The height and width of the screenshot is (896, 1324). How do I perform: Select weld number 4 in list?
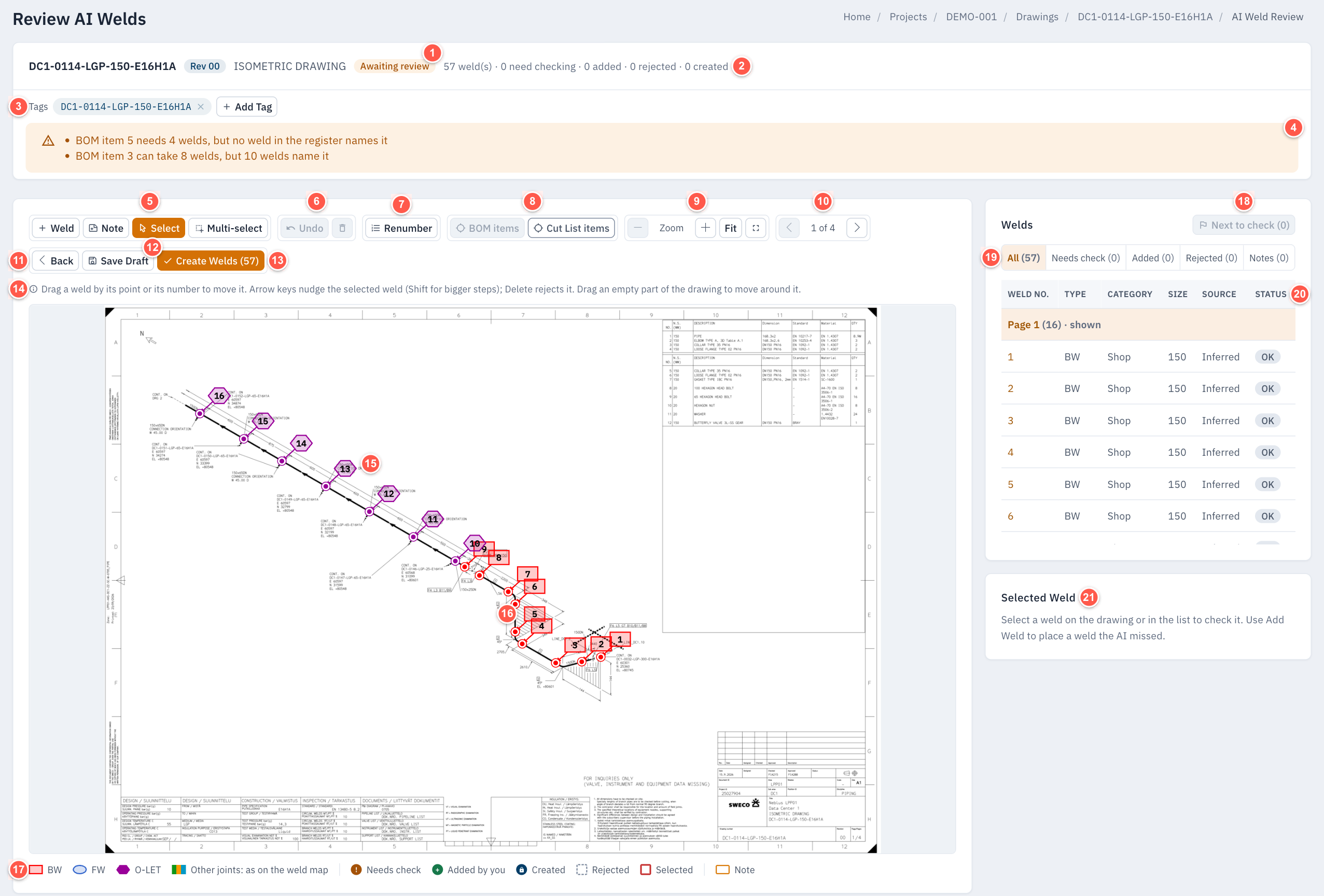click(1148, 452)
